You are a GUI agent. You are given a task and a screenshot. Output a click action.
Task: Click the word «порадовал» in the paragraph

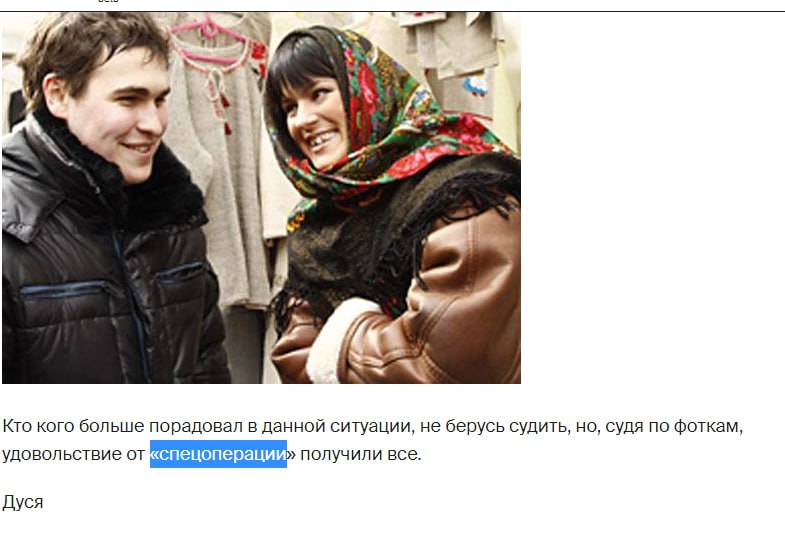tap(196, 426)
